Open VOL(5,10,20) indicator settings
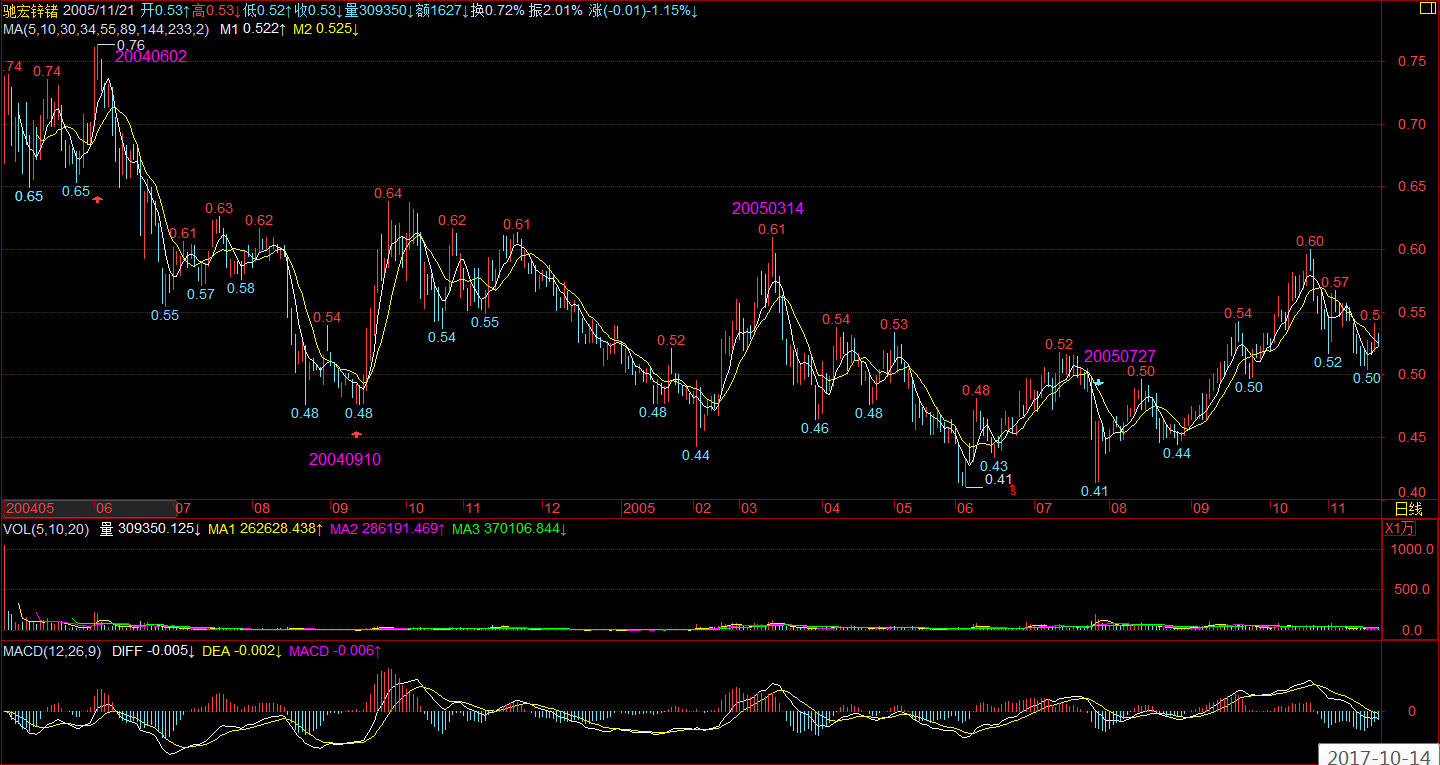Screen dimensions: 1440x765 [x=46, y=528]
